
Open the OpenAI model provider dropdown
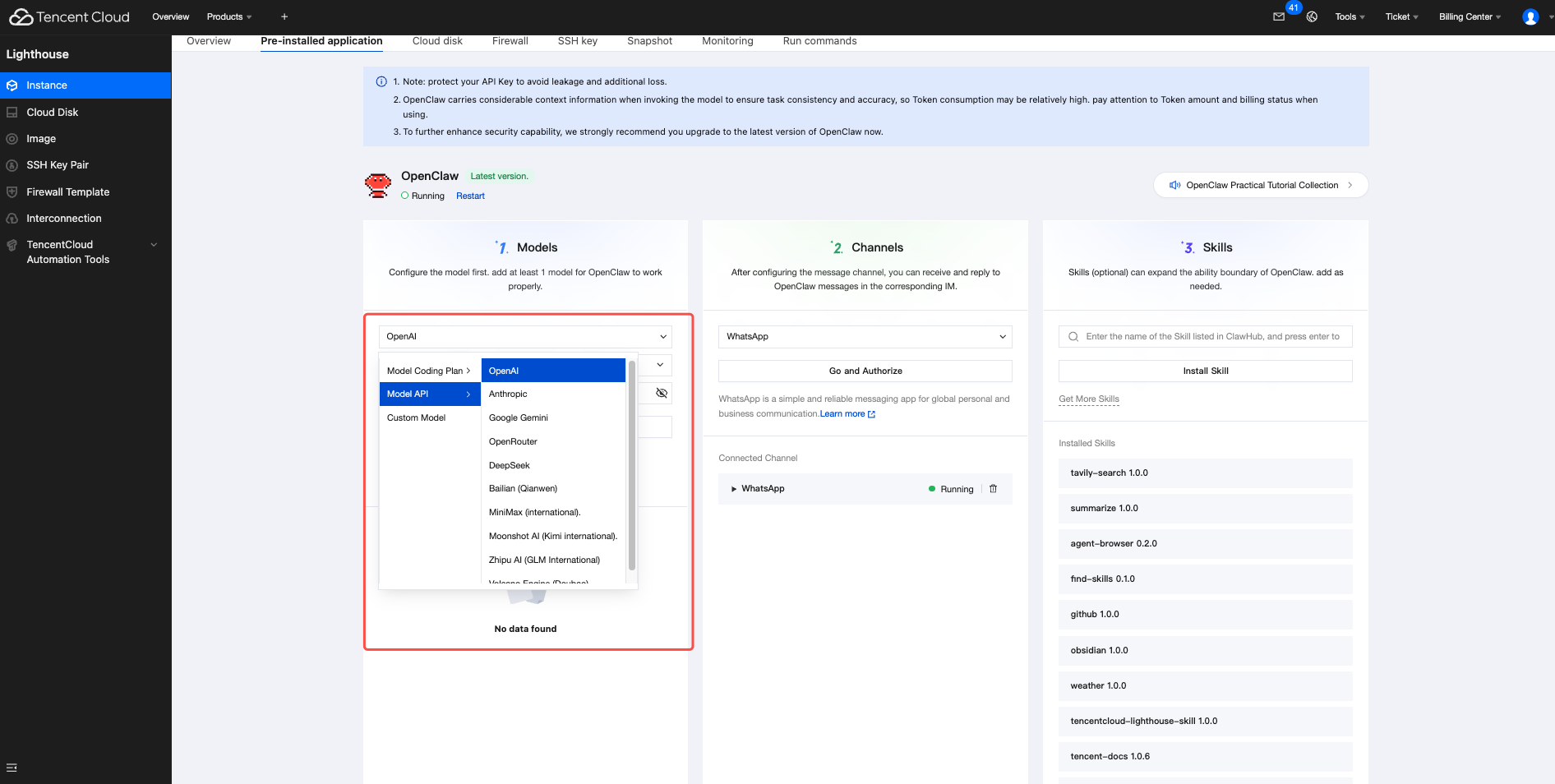tap(525, 337)
